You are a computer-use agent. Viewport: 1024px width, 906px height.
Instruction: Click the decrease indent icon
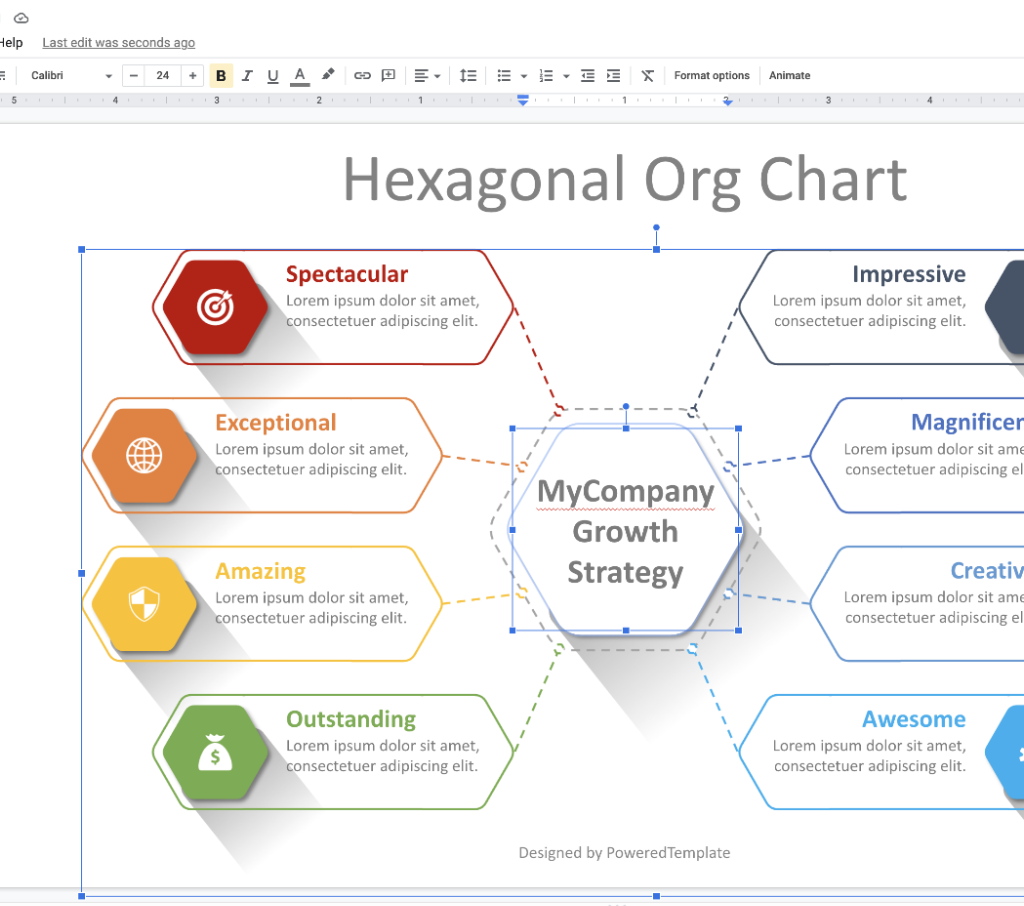[588, 76]
